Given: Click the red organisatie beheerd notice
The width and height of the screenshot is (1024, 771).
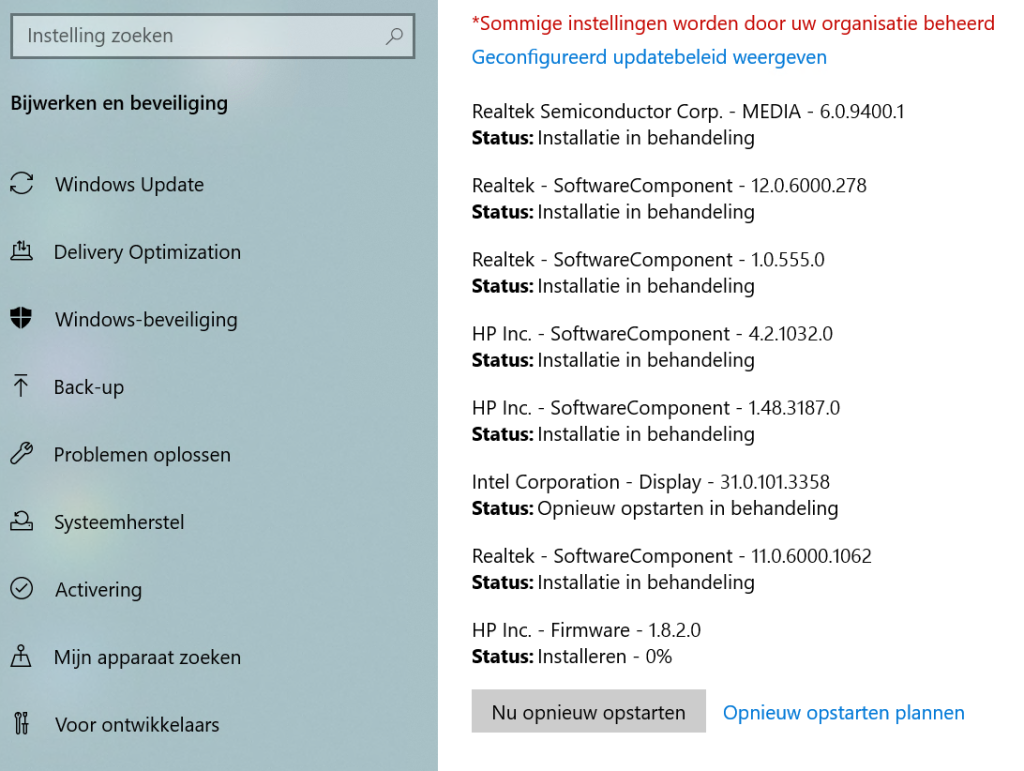Looking at the screenshot, I should (733, 24).
